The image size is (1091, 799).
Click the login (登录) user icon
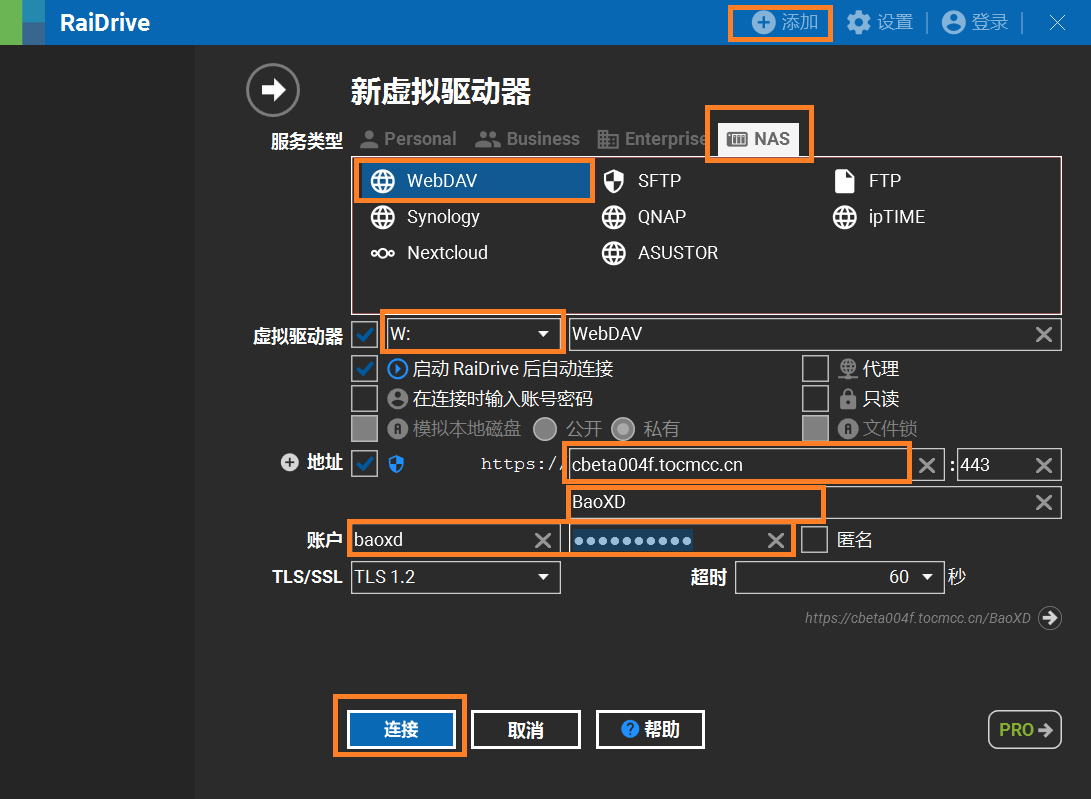pos(954,22)
